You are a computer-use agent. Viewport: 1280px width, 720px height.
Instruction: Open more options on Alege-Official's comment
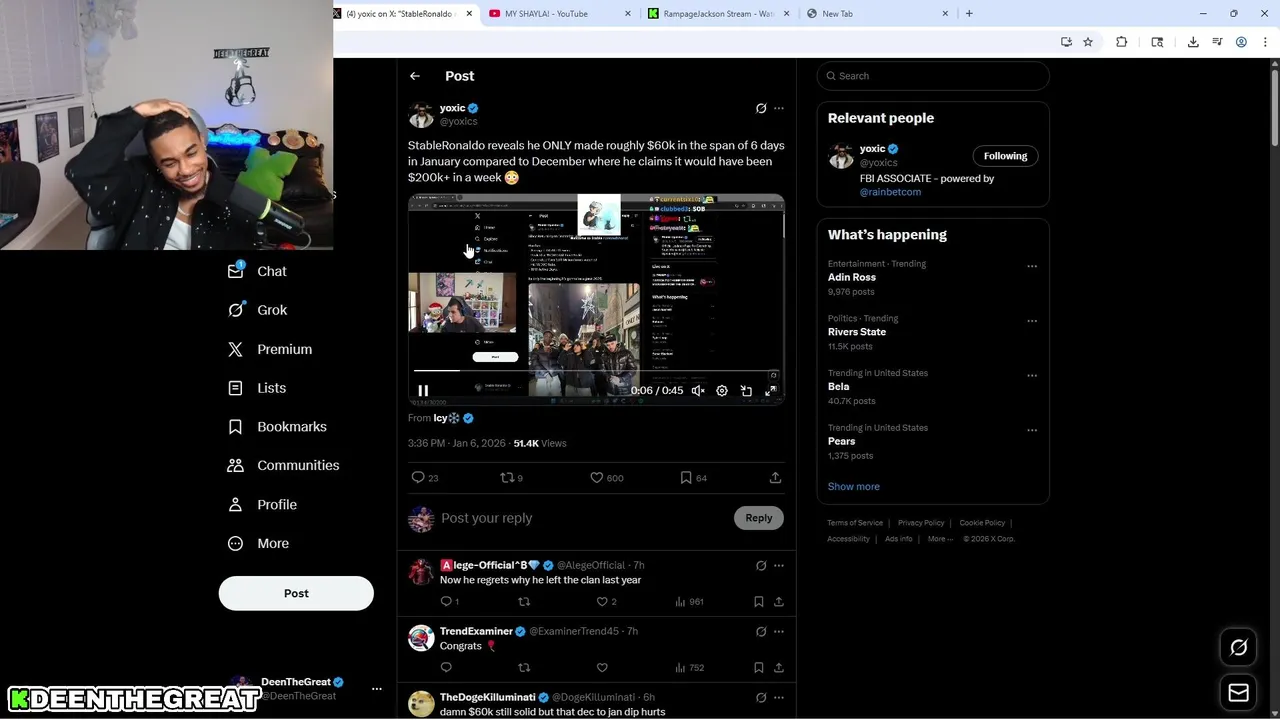coord(779,566)
